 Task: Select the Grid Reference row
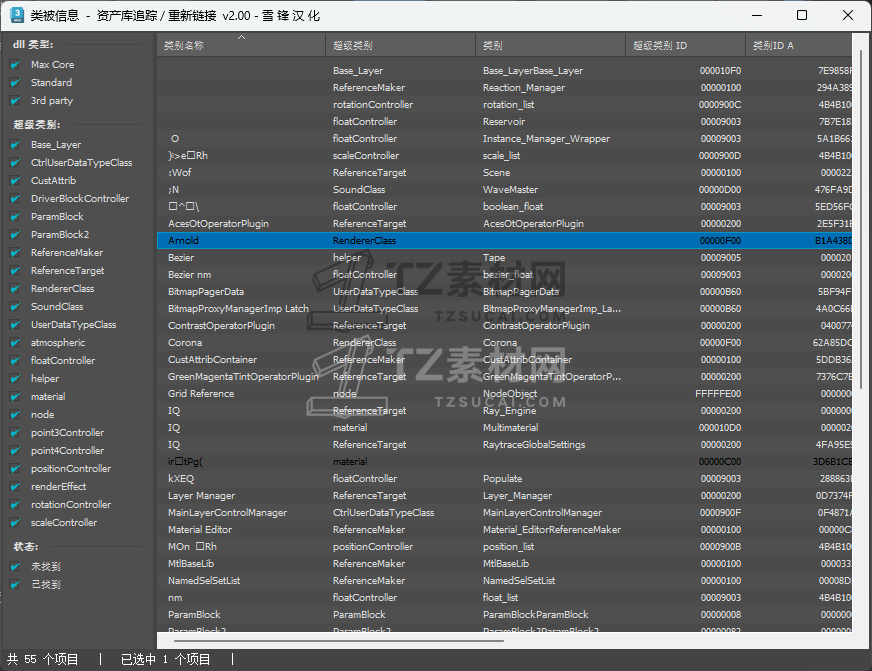pos(504,394)
